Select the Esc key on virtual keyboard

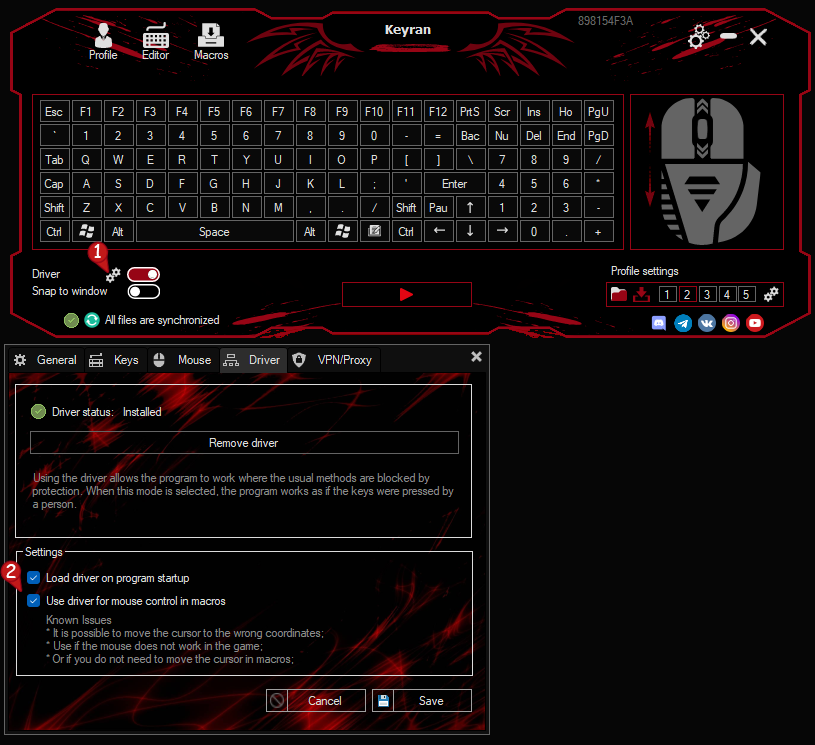click(x=54, y=112)
